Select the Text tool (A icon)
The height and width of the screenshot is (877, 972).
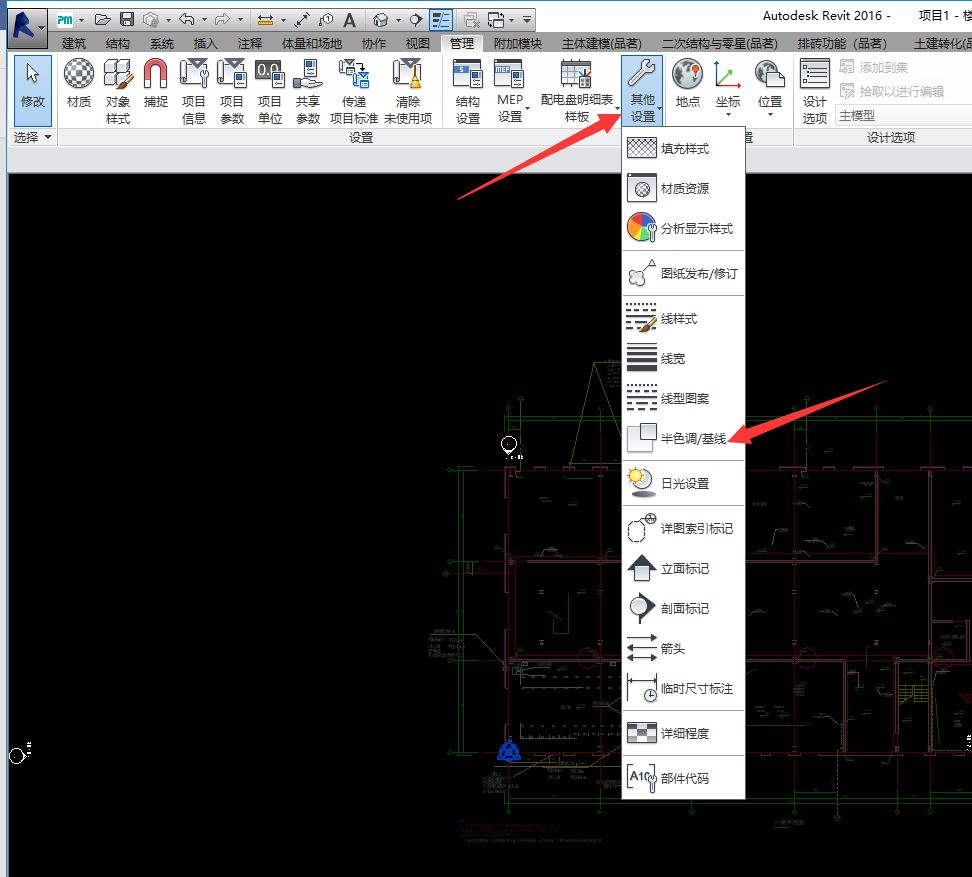point(350,20)
